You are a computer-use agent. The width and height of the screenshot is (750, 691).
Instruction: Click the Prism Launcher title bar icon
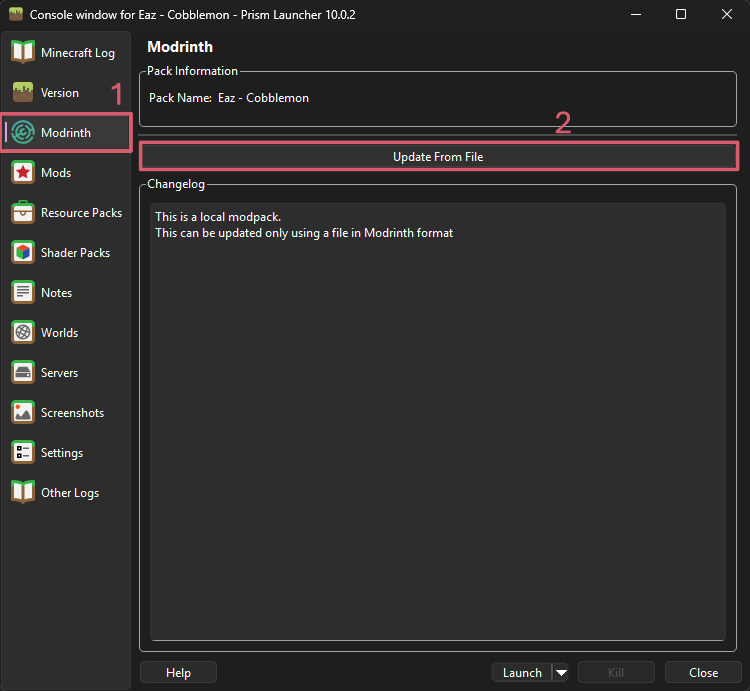click(15, 15)
